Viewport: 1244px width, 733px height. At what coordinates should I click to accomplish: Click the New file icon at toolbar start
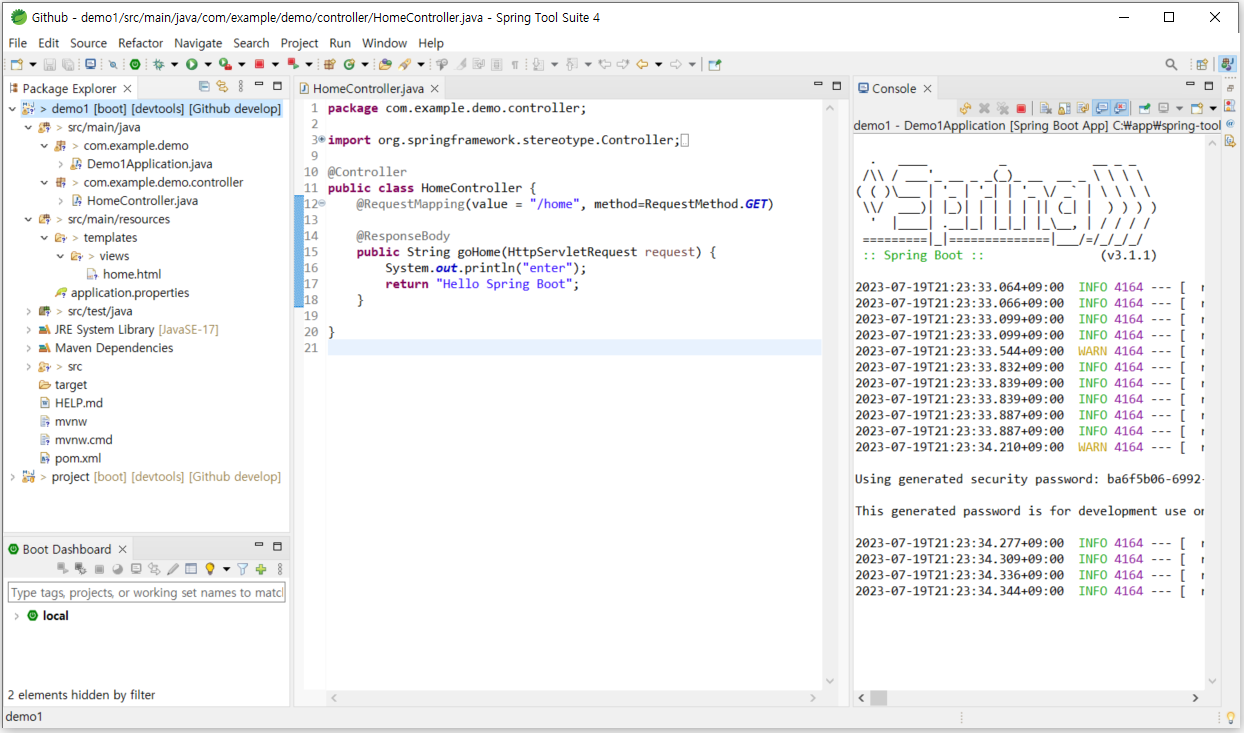(x=17, y=64)
